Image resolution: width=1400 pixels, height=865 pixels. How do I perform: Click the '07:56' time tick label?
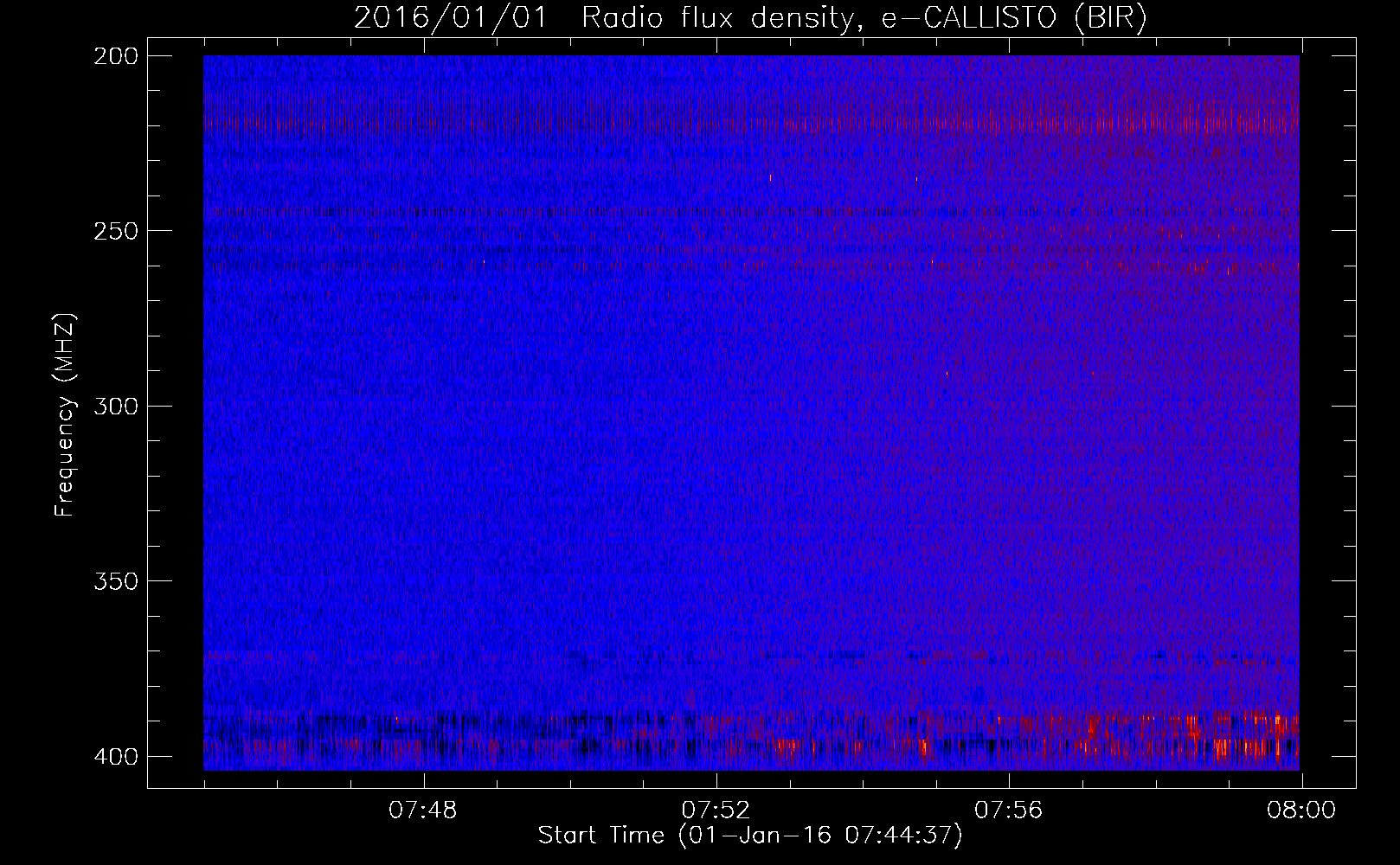(x=1009, y=811)
